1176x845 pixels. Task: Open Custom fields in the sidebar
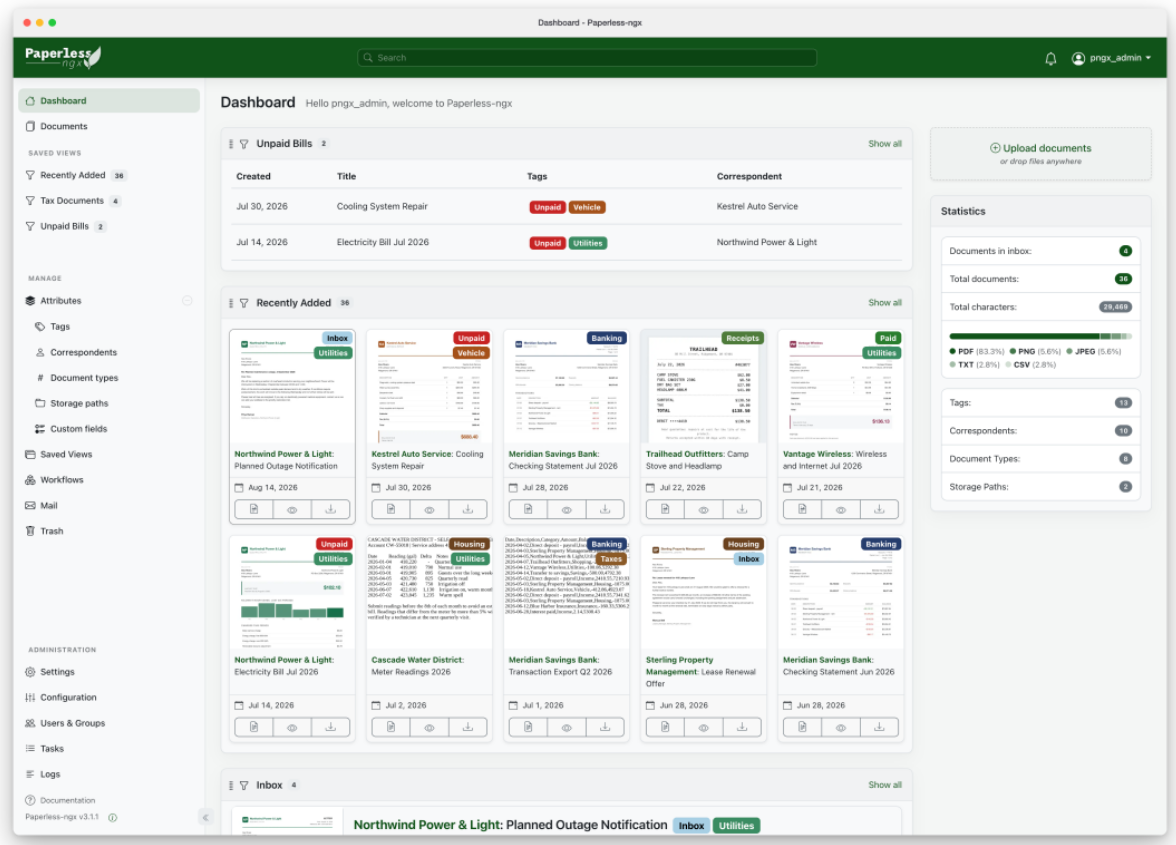[x=78, y=429]
